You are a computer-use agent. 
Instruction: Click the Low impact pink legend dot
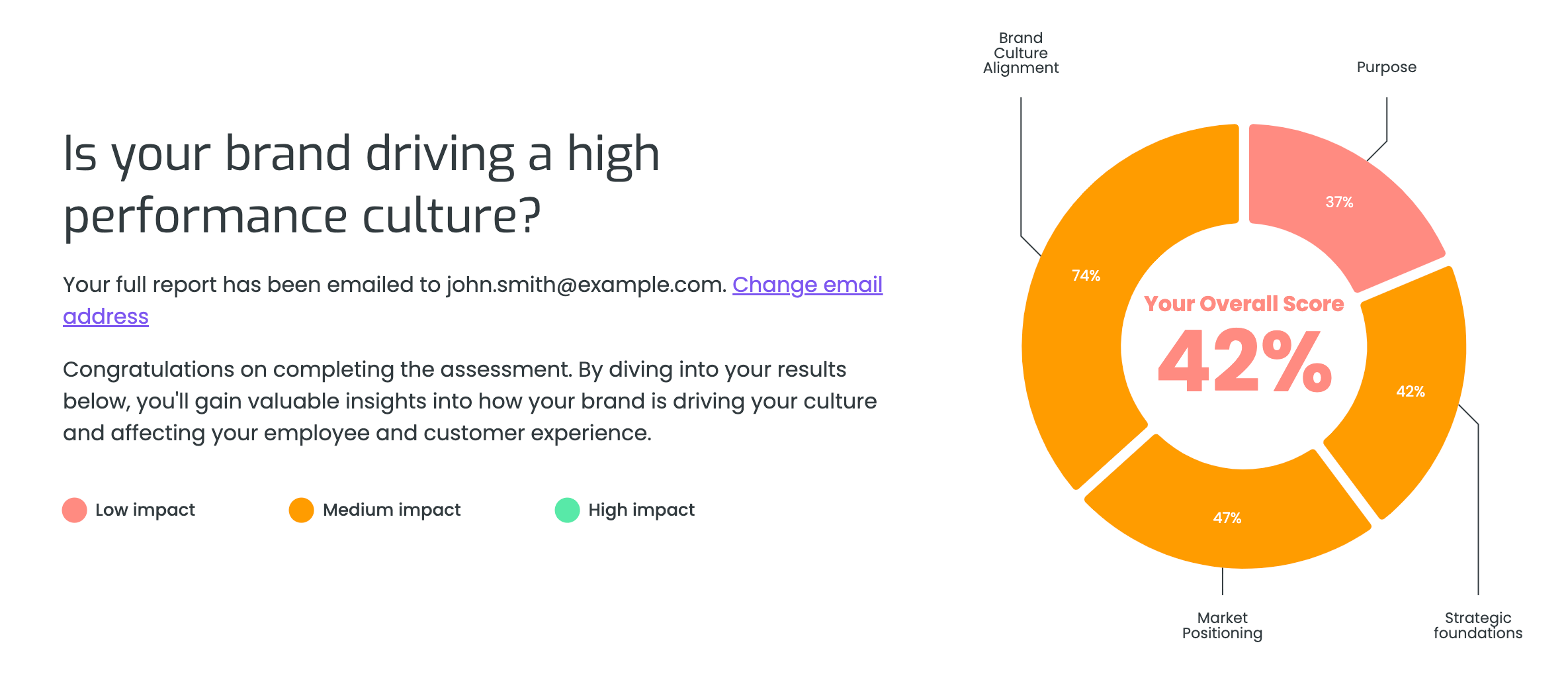75,510
